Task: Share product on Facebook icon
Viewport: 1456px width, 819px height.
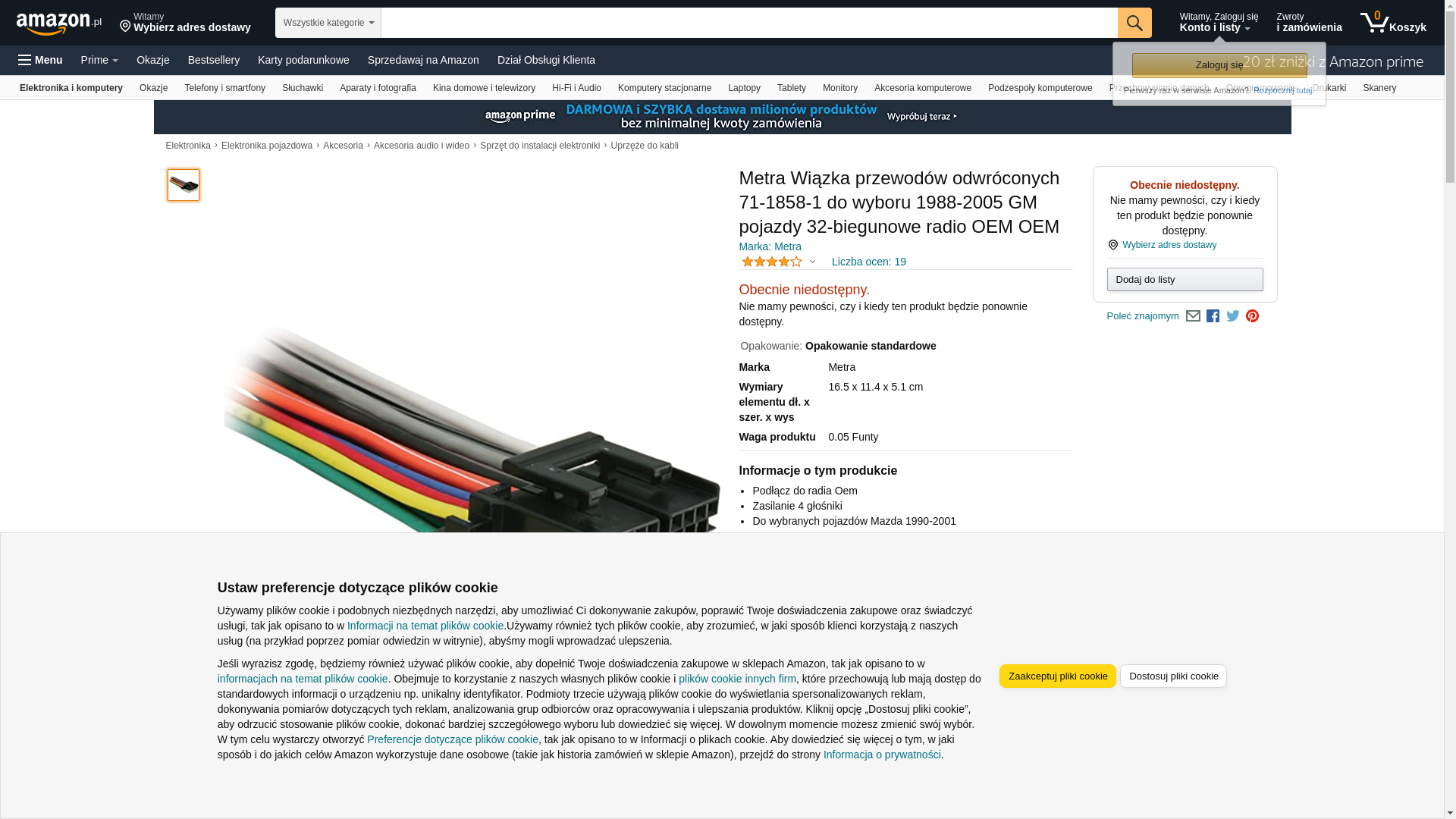Action: (1213, 316)
